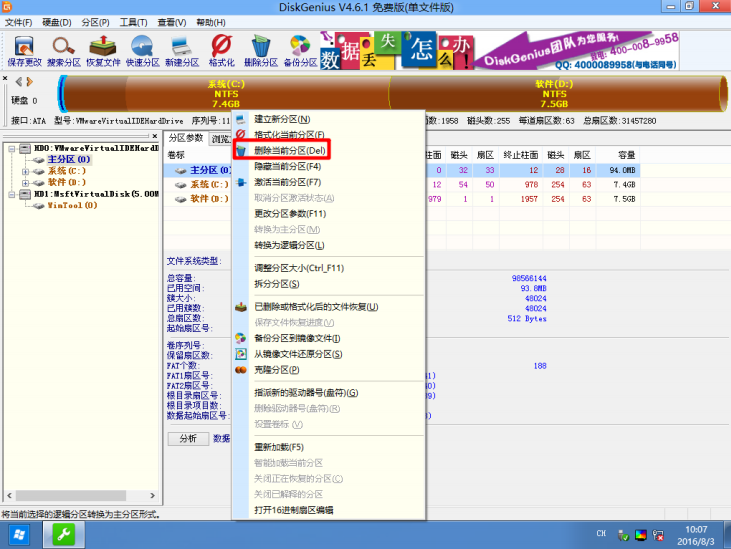Collapse the HD0 VMwareVirtualIDEHardDrive tree node
Image resolution: width=731 pixels, height=549 pixels.
pos(12,149)
